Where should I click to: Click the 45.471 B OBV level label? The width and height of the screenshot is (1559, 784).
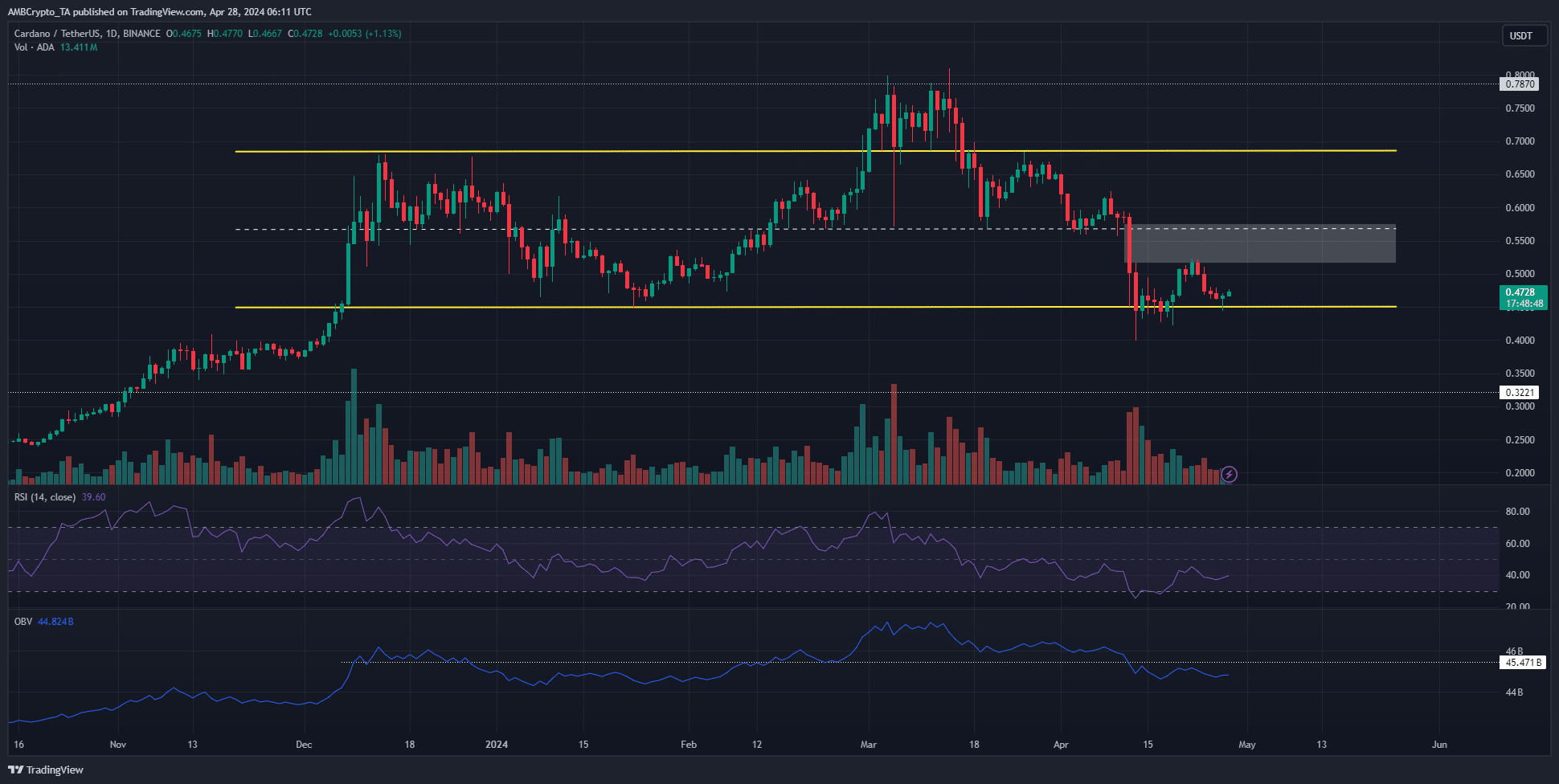pos(1523,663)
